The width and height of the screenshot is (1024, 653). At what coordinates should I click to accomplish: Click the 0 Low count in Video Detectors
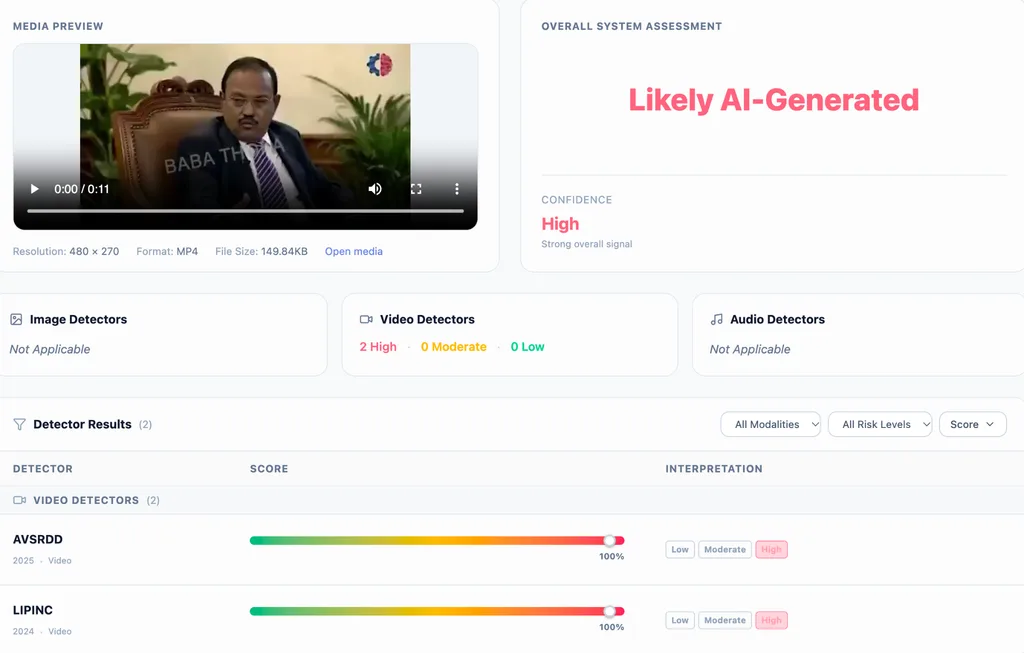pos(528,347)
